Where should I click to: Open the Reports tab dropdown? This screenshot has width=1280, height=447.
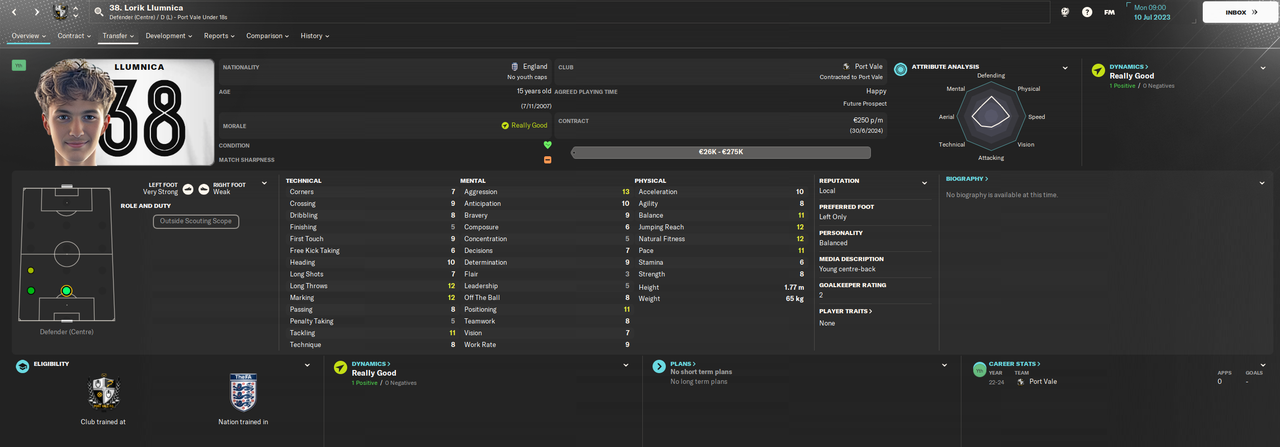(219, 36)
